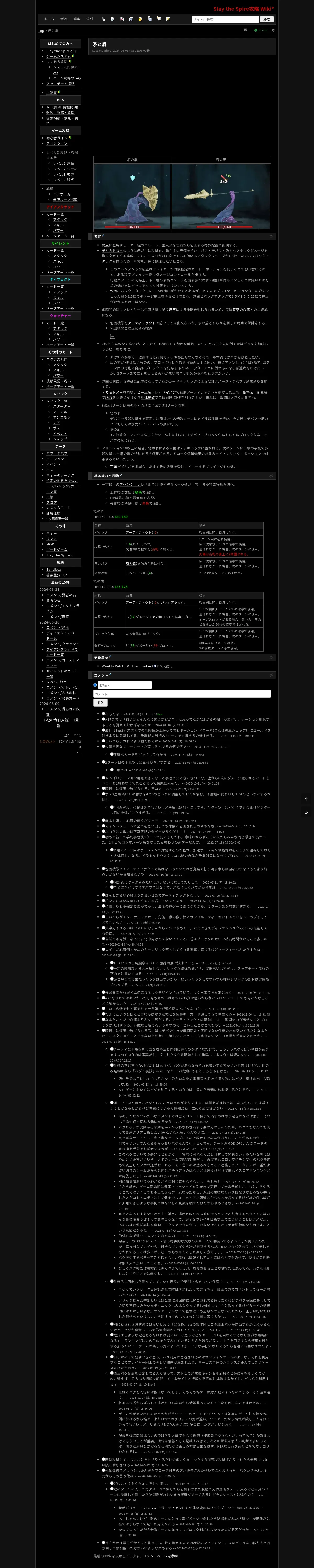Open the レベル3-彼方 sidebar link

(63, 174)
